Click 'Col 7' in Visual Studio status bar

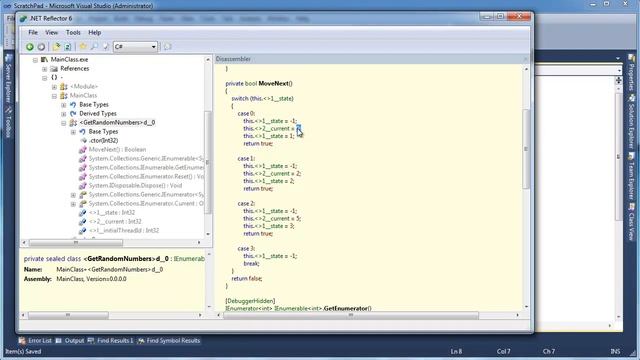pyautogui.click(x=503, y=351)
